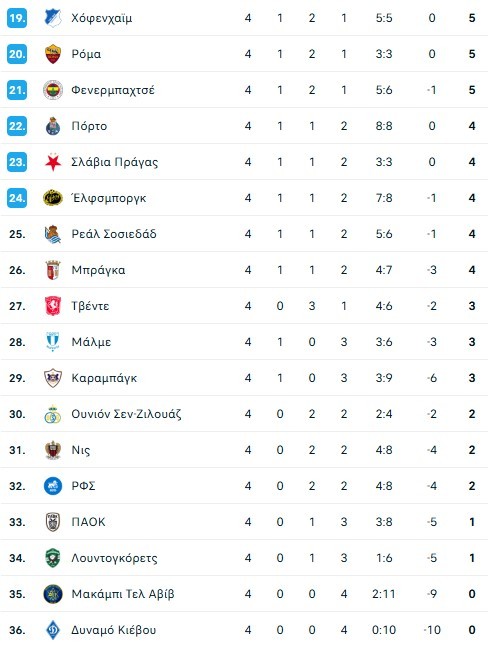Click the Malmö light-blue crest icon
This screenshot has width=488, height=645.
53,342
